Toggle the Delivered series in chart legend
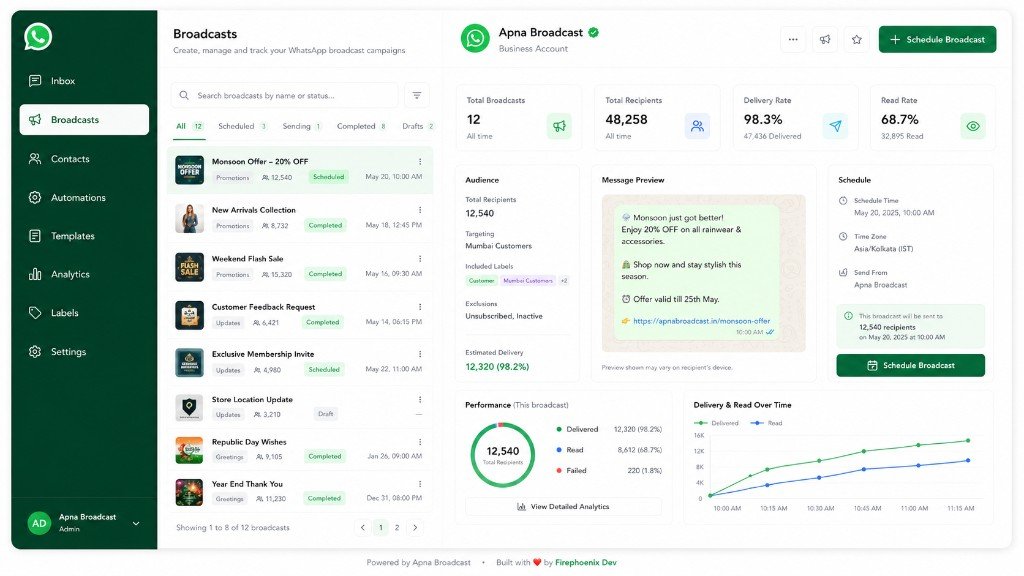This screenshot has height=576, width=1024. point(716,423)
